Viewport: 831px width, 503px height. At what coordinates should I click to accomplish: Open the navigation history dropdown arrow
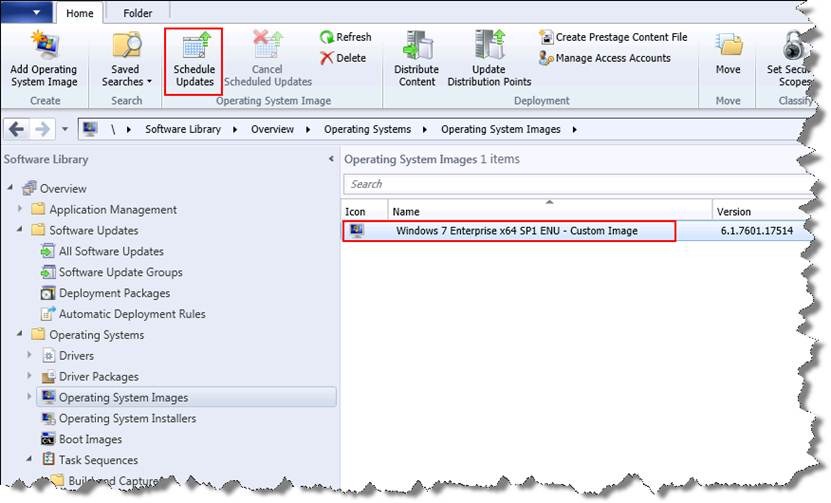[x=65, y=129]
